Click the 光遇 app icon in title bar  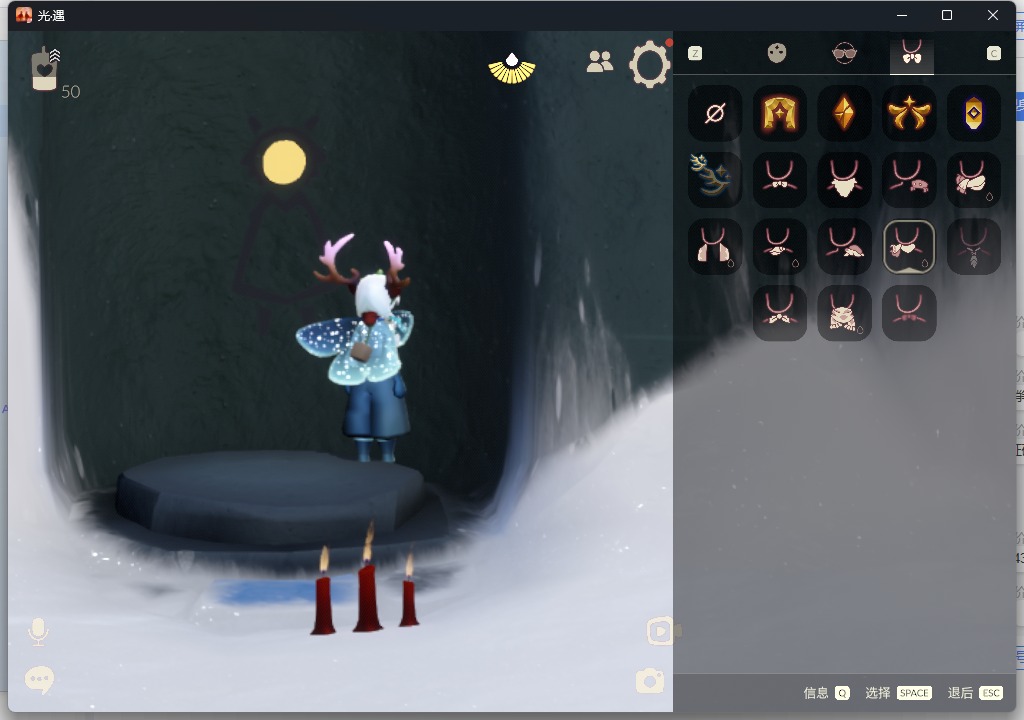[24, 15]
